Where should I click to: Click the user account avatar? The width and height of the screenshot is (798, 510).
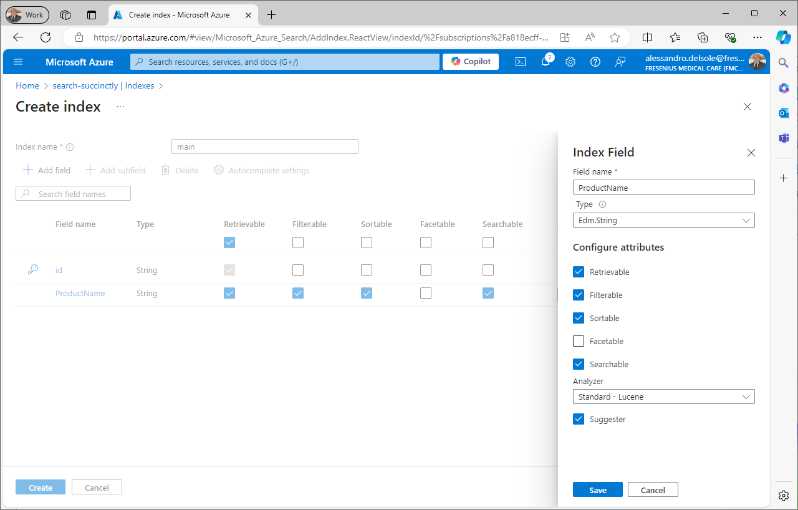[757, 61]
